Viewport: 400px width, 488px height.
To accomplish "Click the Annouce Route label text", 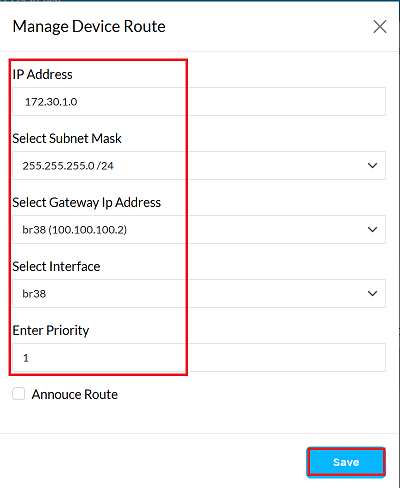I will point(75,394).
